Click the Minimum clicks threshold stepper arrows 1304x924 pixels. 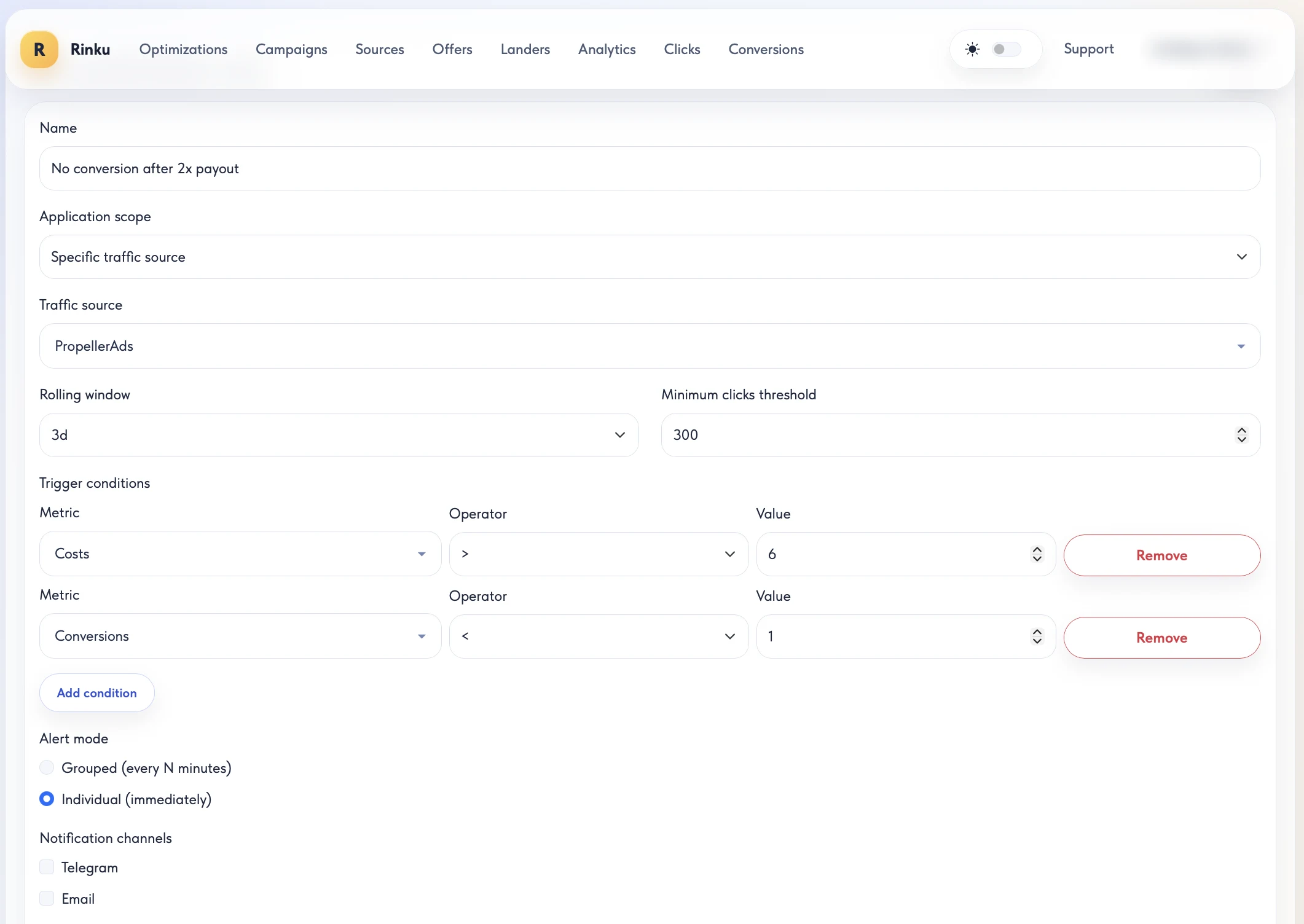[x=1242, y=435]
